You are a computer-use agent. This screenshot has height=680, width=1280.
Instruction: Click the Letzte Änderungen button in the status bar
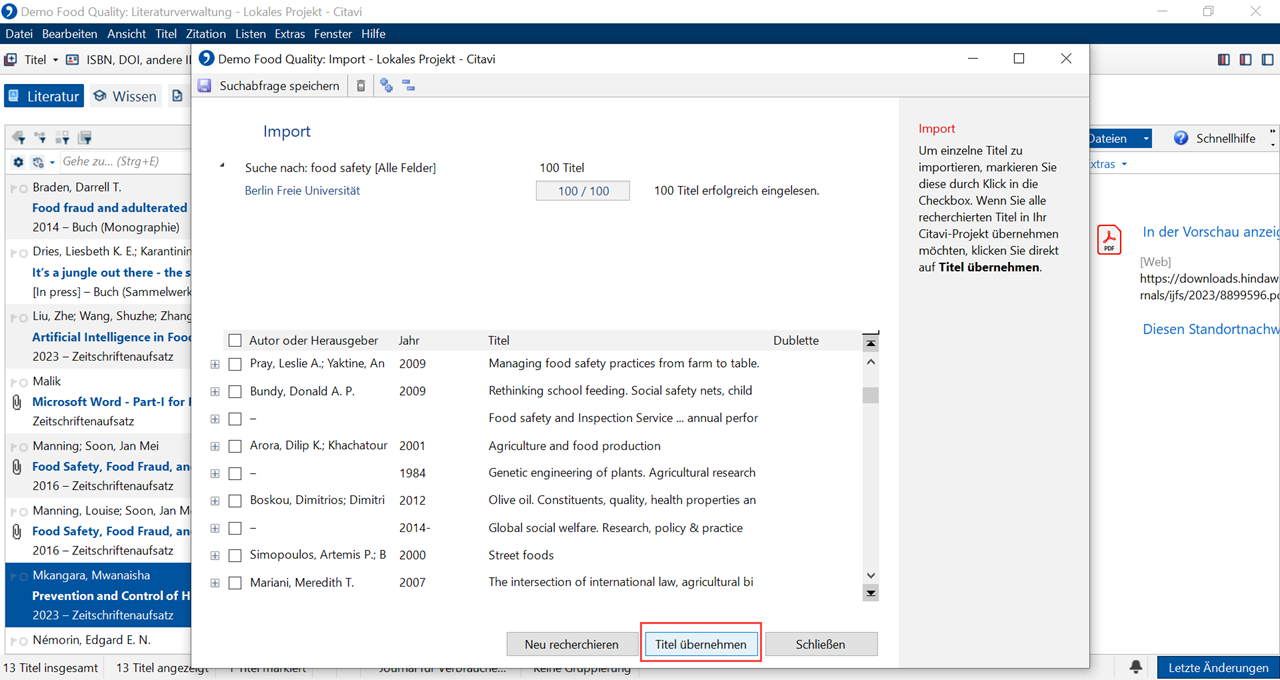(x=1218, y=668)
